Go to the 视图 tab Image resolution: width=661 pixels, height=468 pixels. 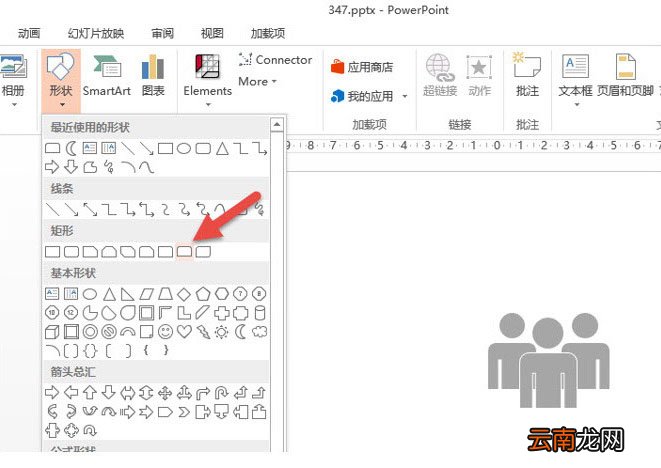tap(212, 33)
